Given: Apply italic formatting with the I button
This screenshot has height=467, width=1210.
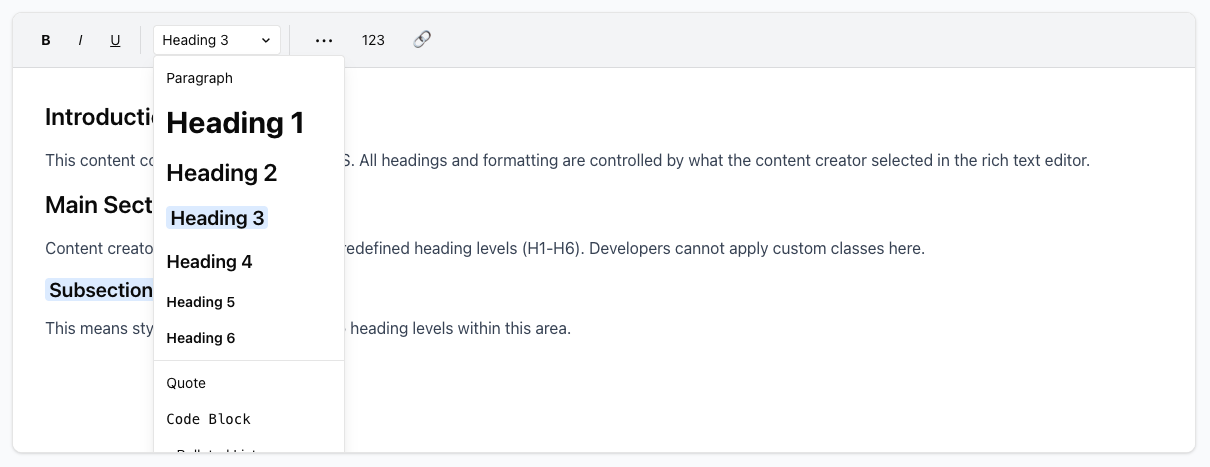Looking at the screenshot, I should tap(80, 40).
